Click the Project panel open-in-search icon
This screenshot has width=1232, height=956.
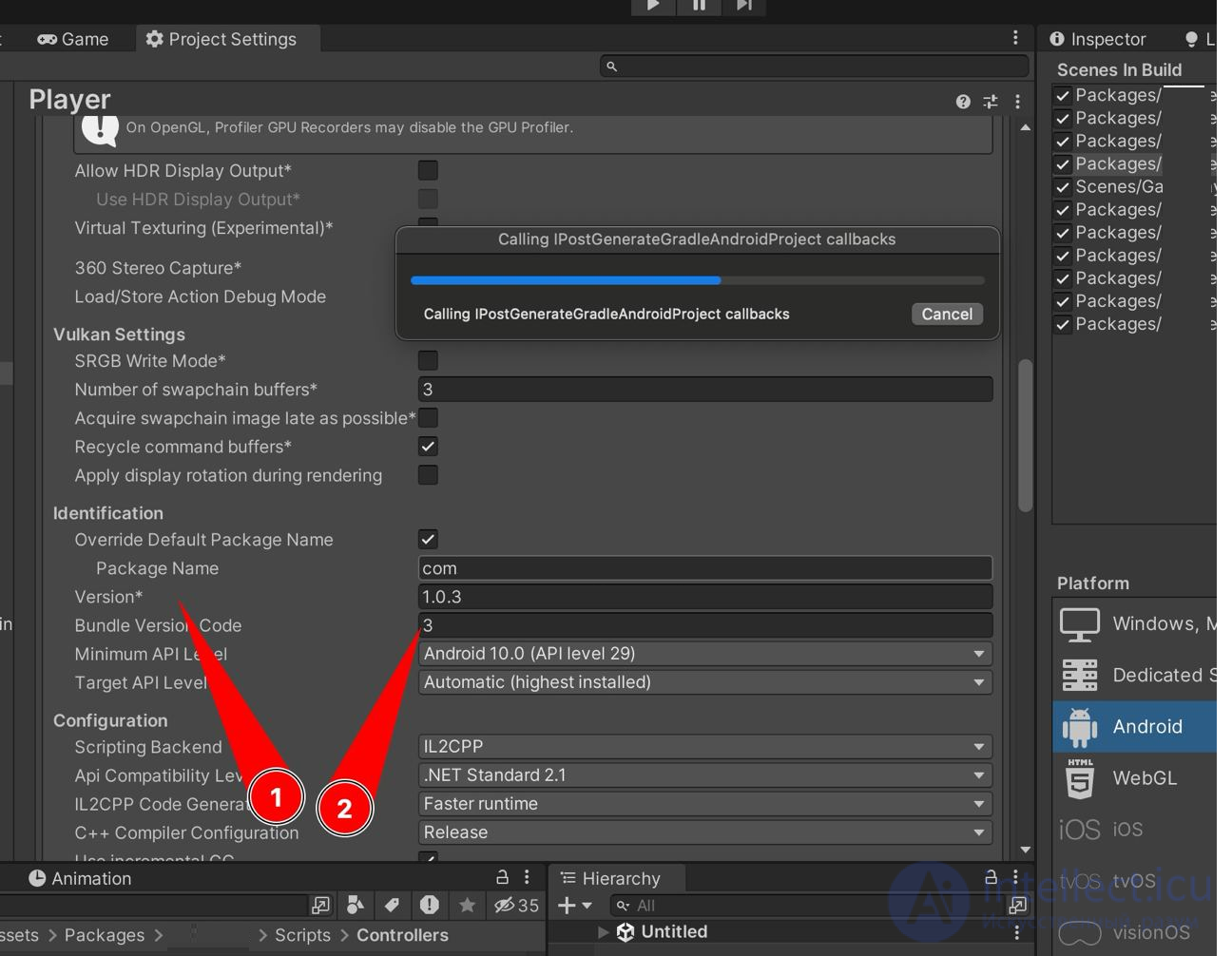click(320, 905)
